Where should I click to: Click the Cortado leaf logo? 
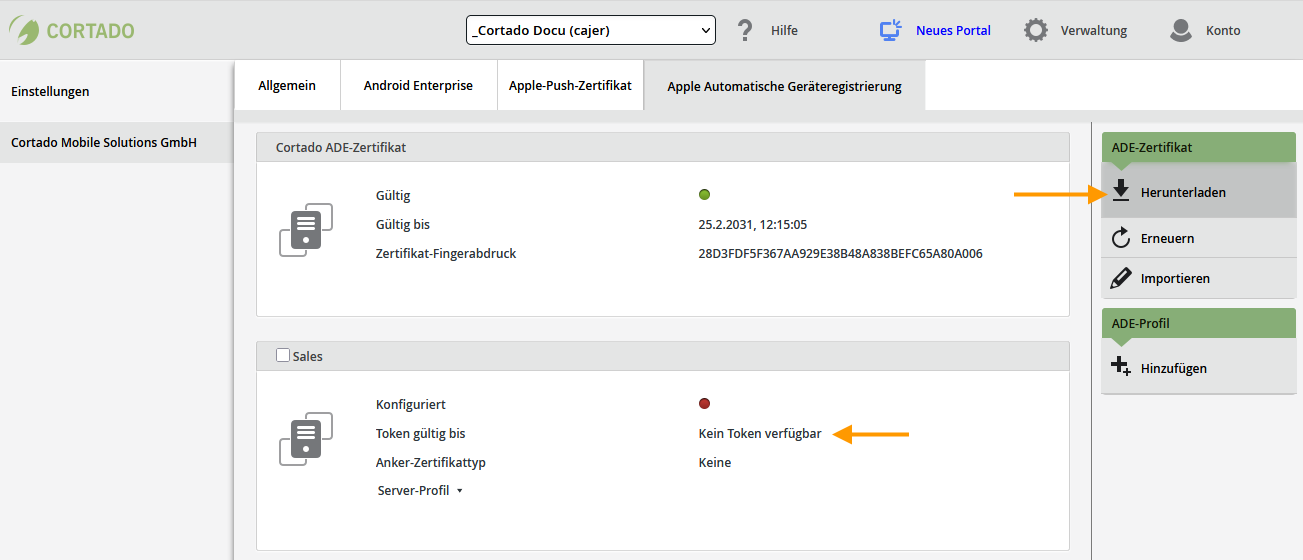(25, 30)
